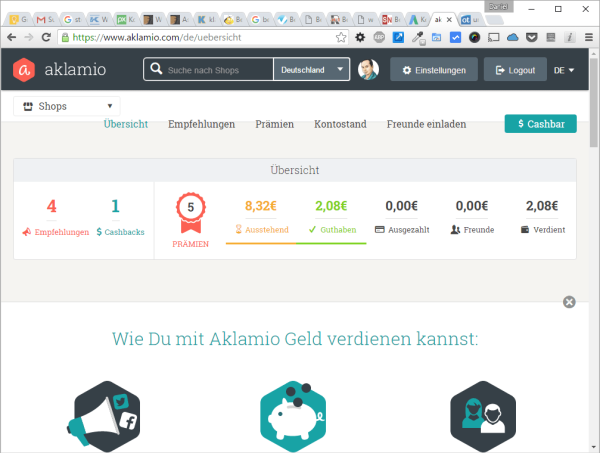Click the Cashbar button
Image resolution: width=600 pixels, height=453 pixels.
540,124
